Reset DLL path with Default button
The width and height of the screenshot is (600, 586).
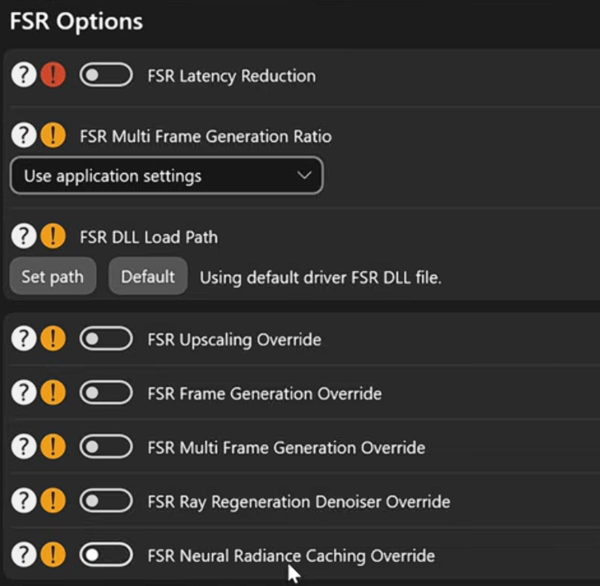[x=148, y=276]
